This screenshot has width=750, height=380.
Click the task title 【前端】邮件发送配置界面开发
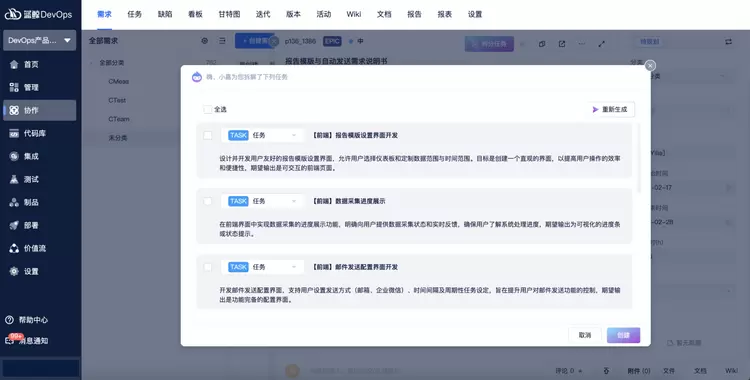pos(355,267)
